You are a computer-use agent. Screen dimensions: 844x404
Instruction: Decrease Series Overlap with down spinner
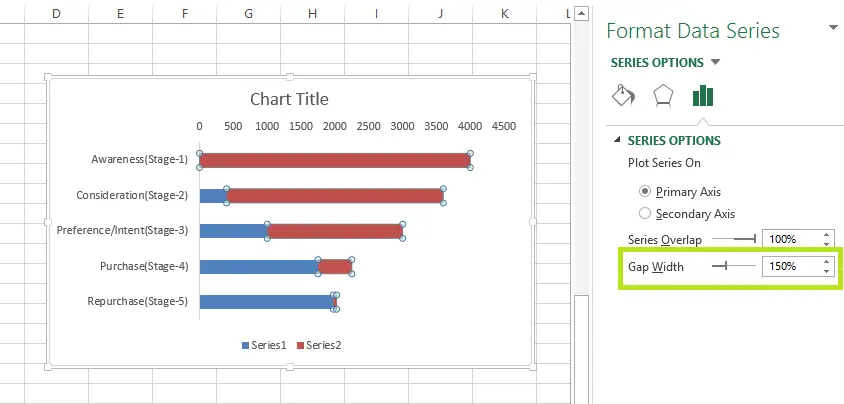[x=827, y=244]
